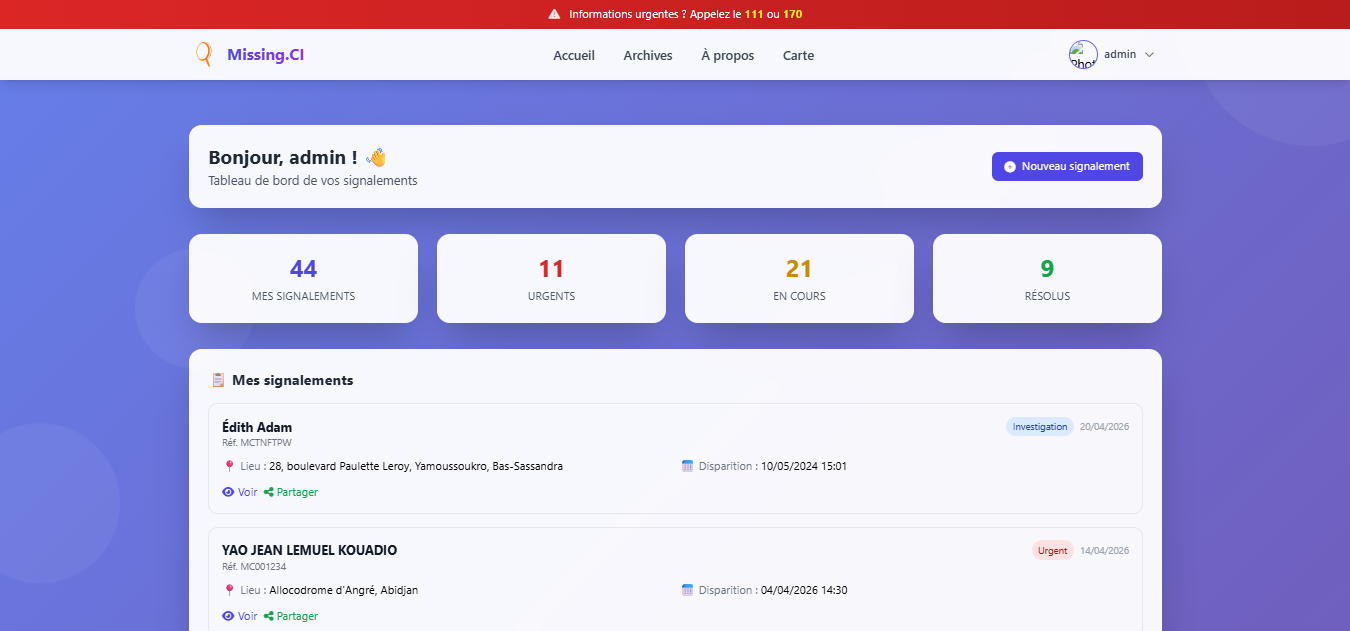1350x631 pixels.
Task: Expand the admin user dropdown chevron
Action: (x=1149, y=55)
